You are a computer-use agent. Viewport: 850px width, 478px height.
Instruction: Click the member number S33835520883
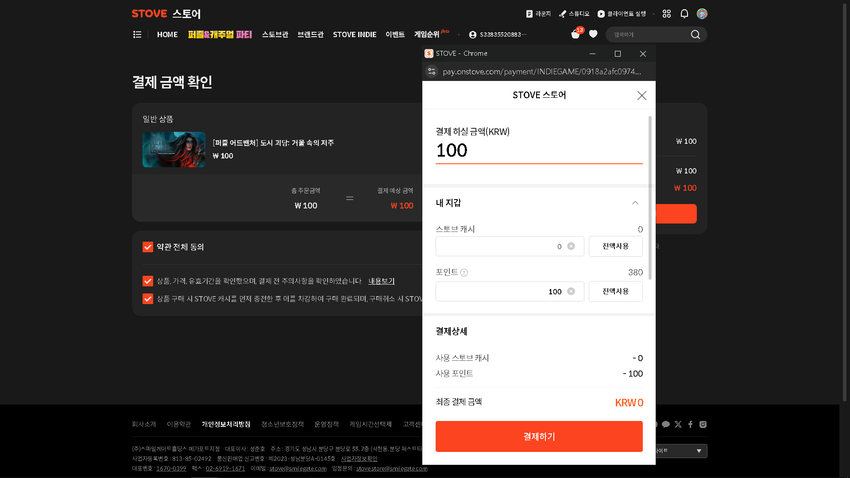point(503,35)
